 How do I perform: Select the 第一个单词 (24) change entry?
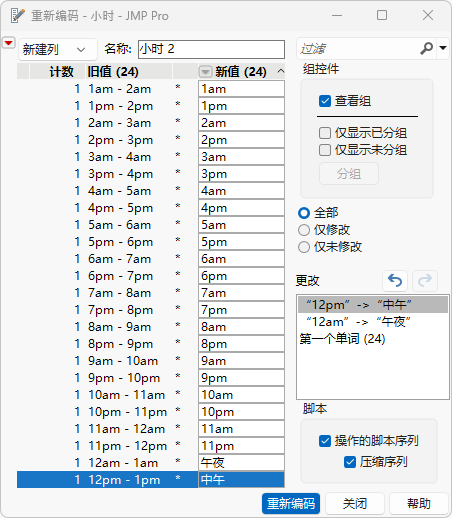click(373, 339)
